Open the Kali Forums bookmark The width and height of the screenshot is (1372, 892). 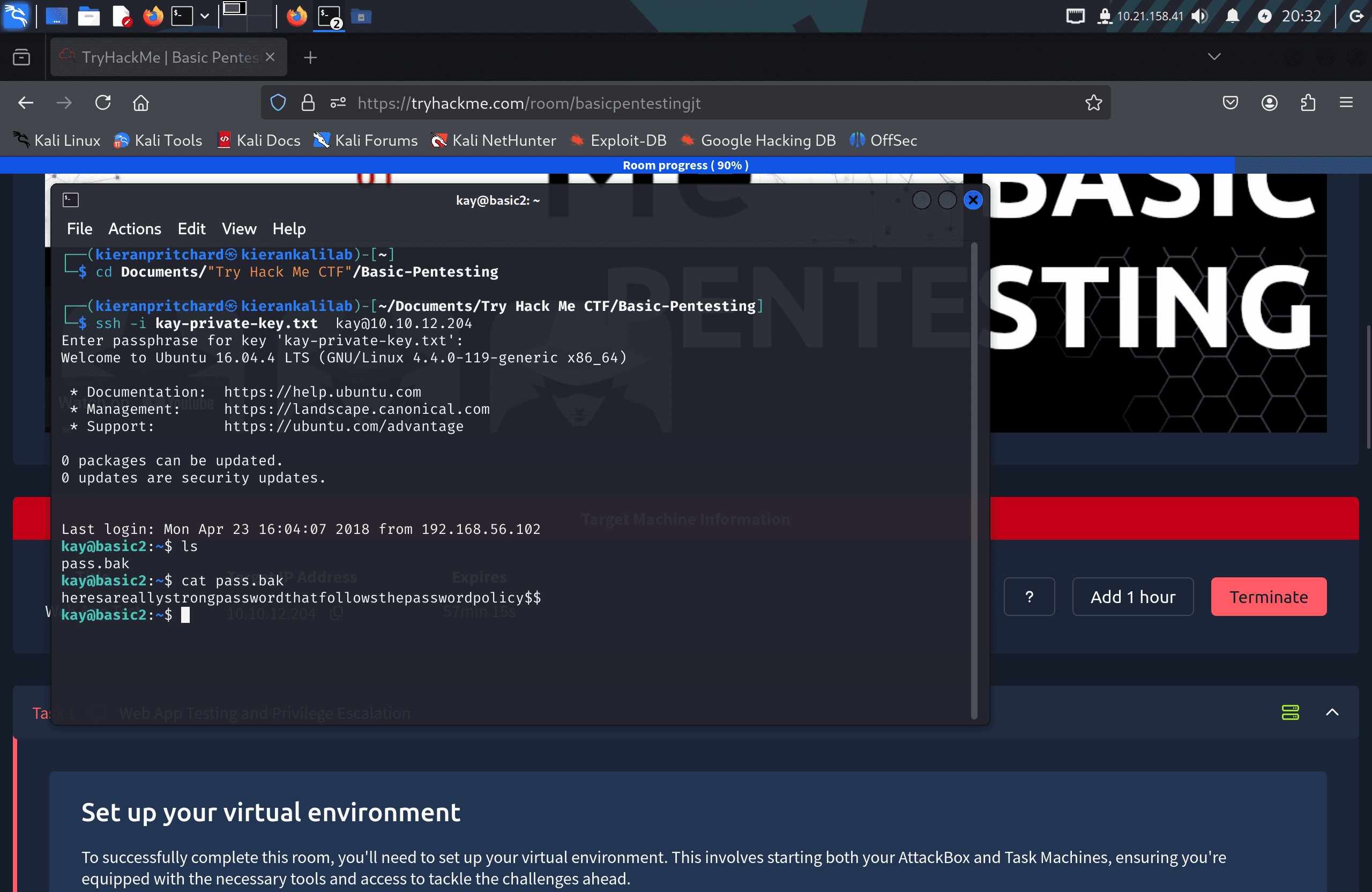[365, 140]
